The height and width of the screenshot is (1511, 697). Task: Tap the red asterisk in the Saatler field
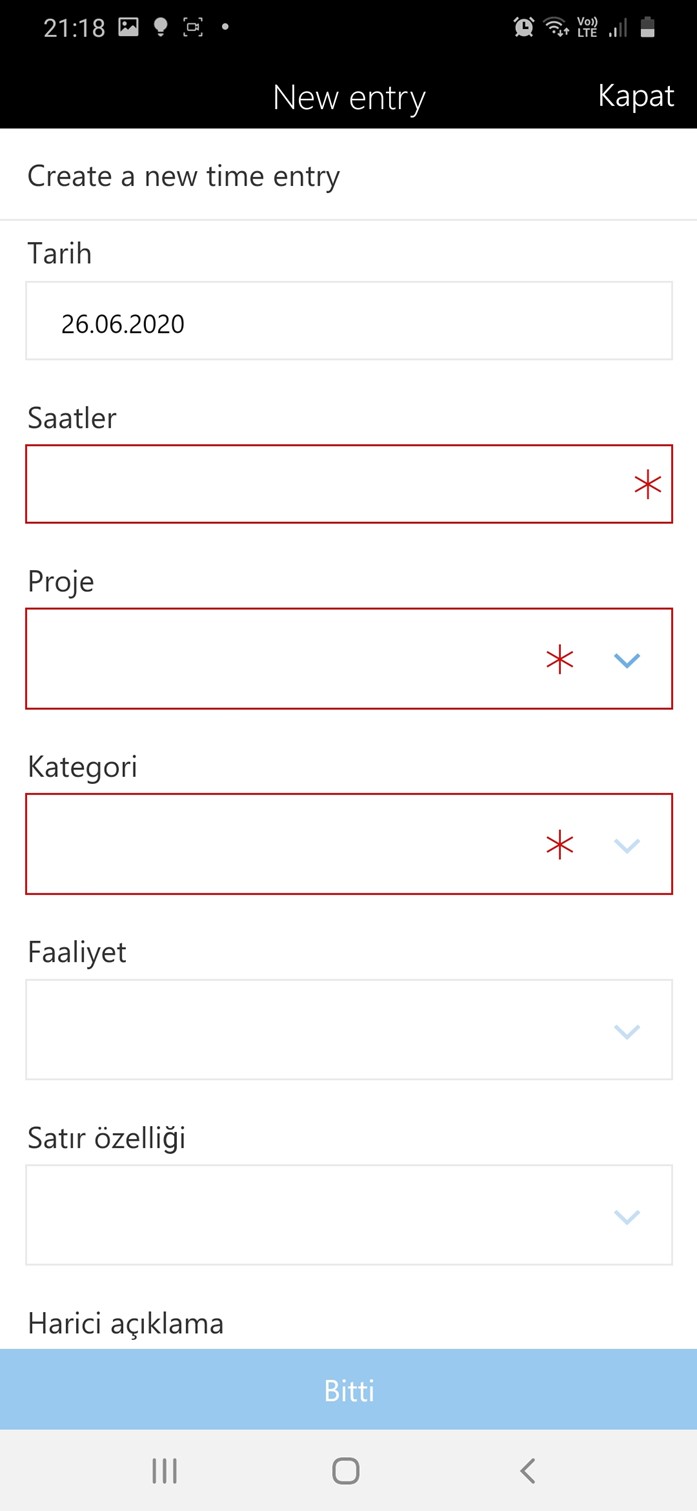[648, 486]
